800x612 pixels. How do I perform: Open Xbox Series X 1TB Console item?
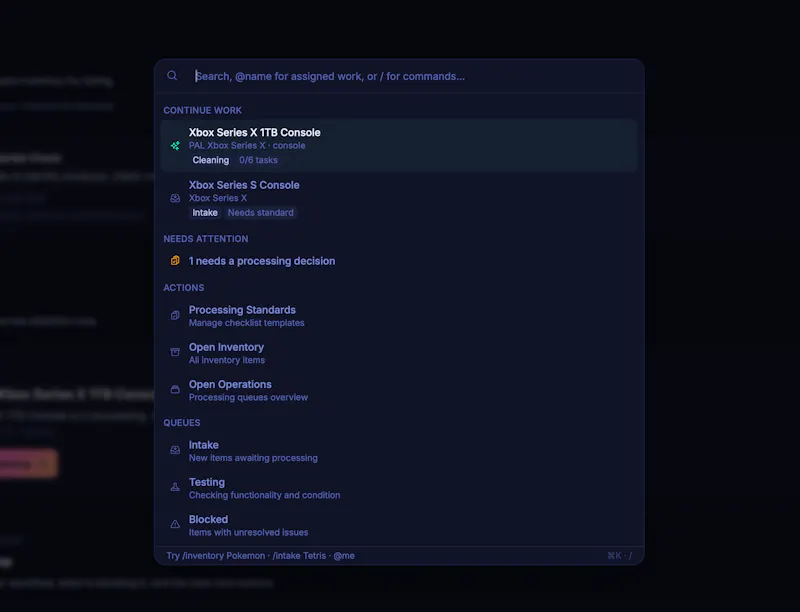(399, 145)
